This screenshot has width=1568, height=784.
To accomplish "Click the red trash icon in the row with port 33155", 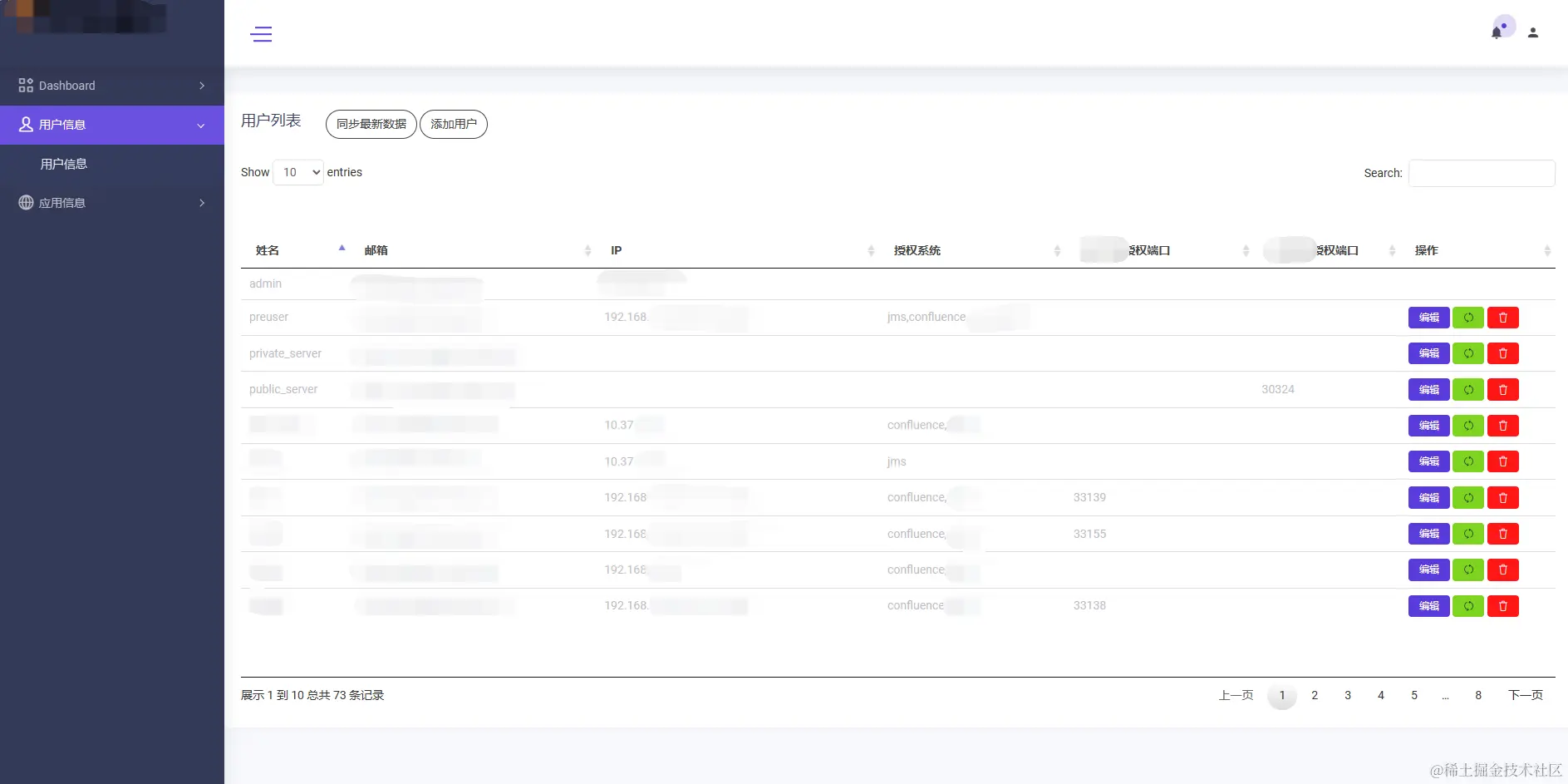I will [1503, 534].
